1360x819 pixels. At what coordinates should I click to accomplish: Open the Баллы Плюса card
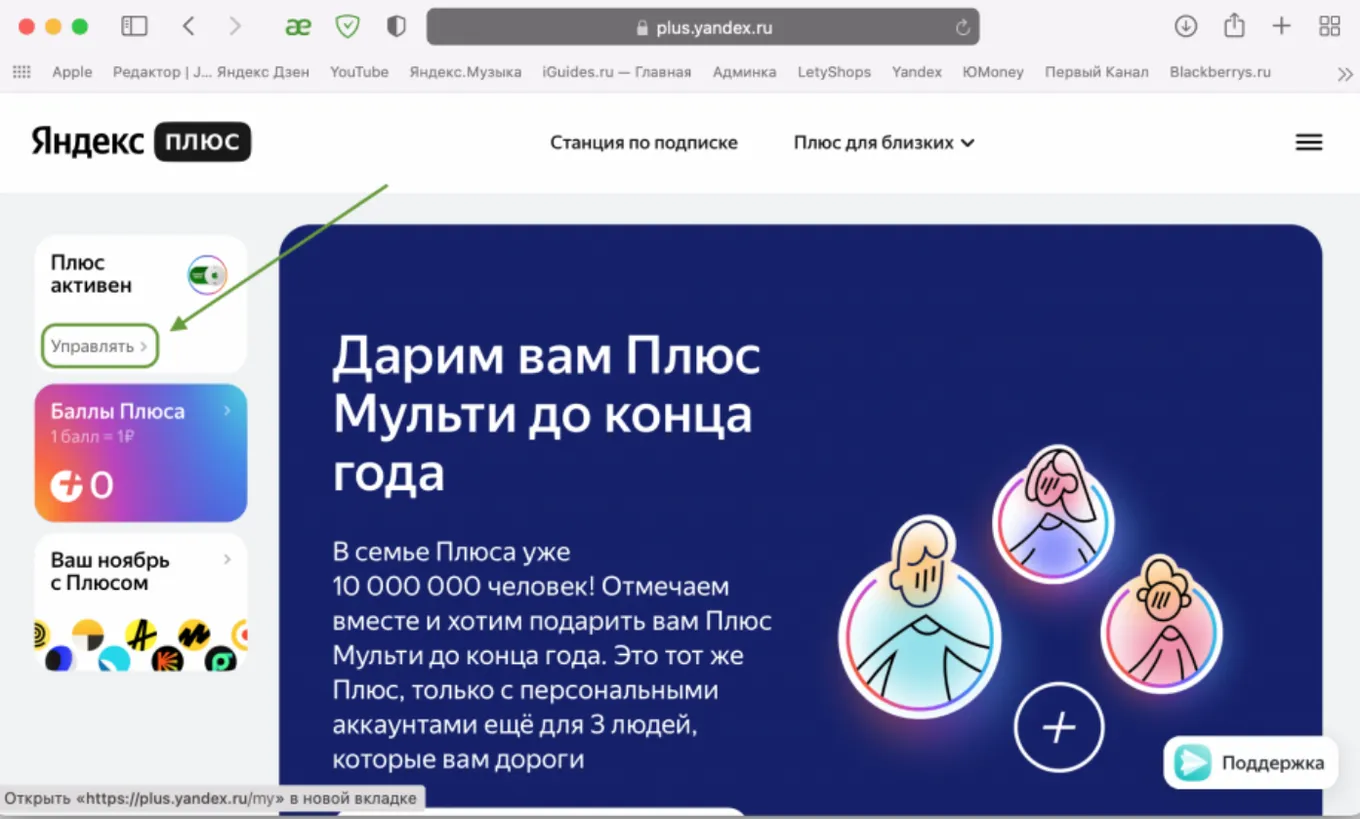(141, 453)
